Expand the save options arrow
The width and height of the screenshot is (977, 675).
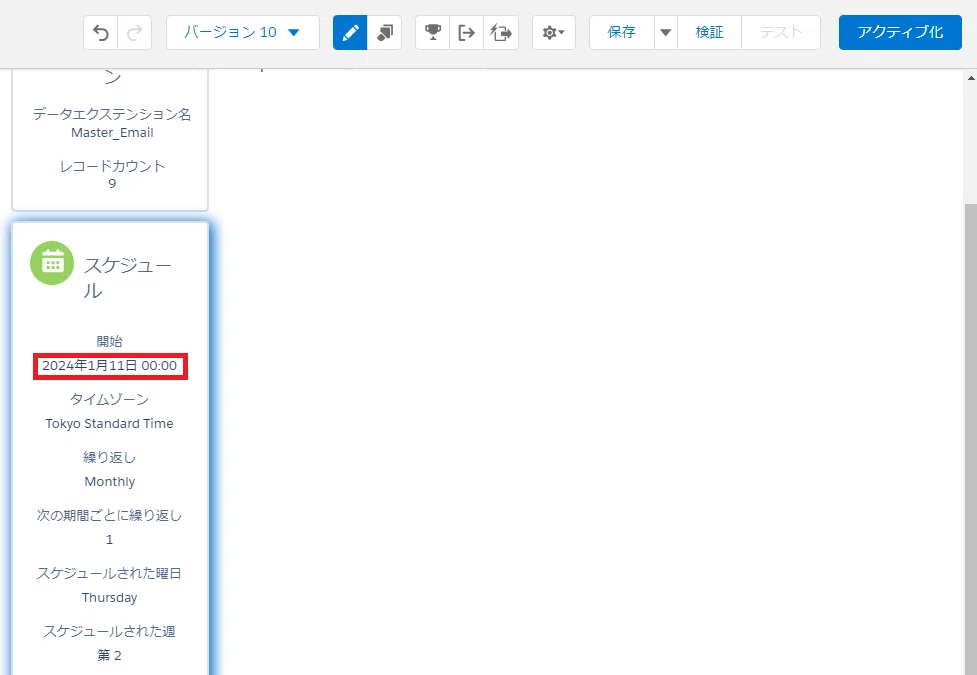coord(665,32)
